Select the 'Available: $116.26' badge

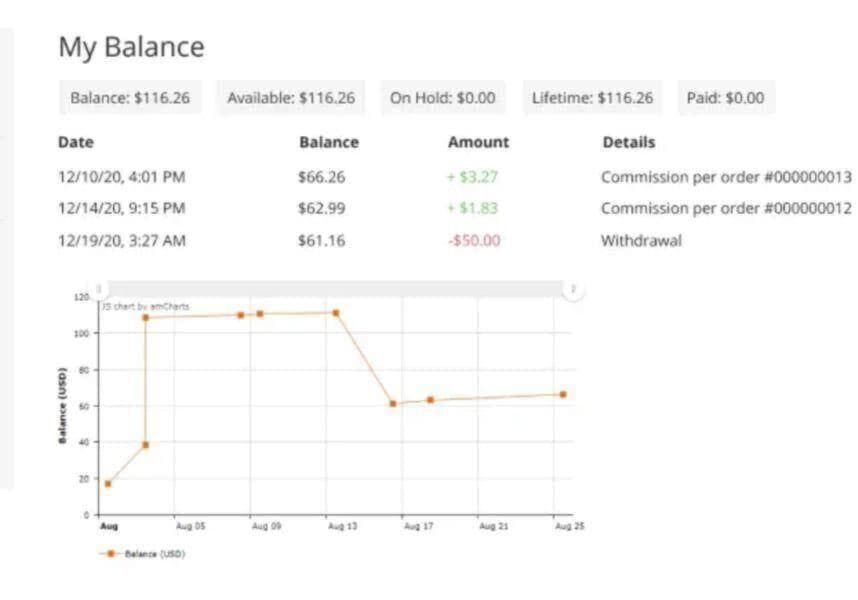[x=290, y=98]
